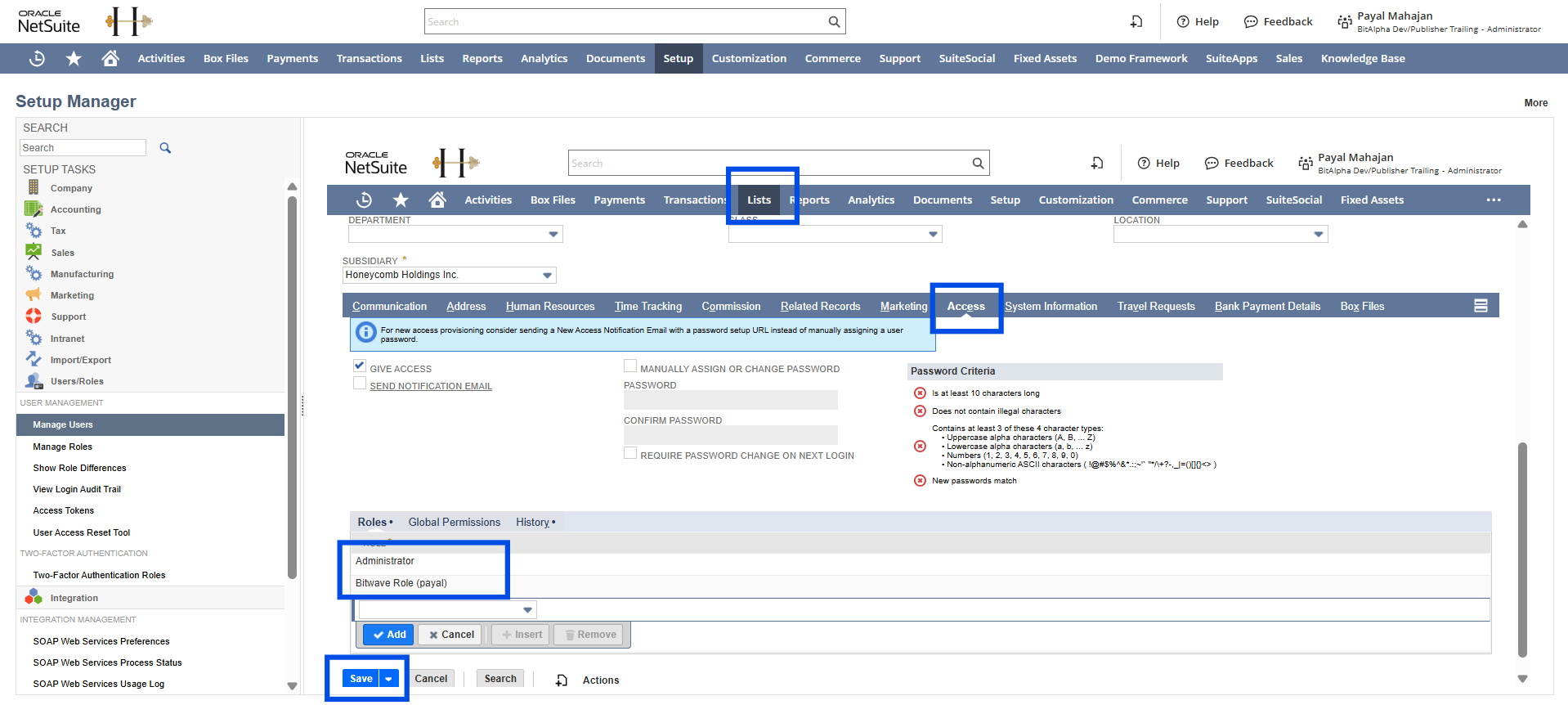
Task: Enable Manually Assign or Change Password
Action: [x=630, y=366]
